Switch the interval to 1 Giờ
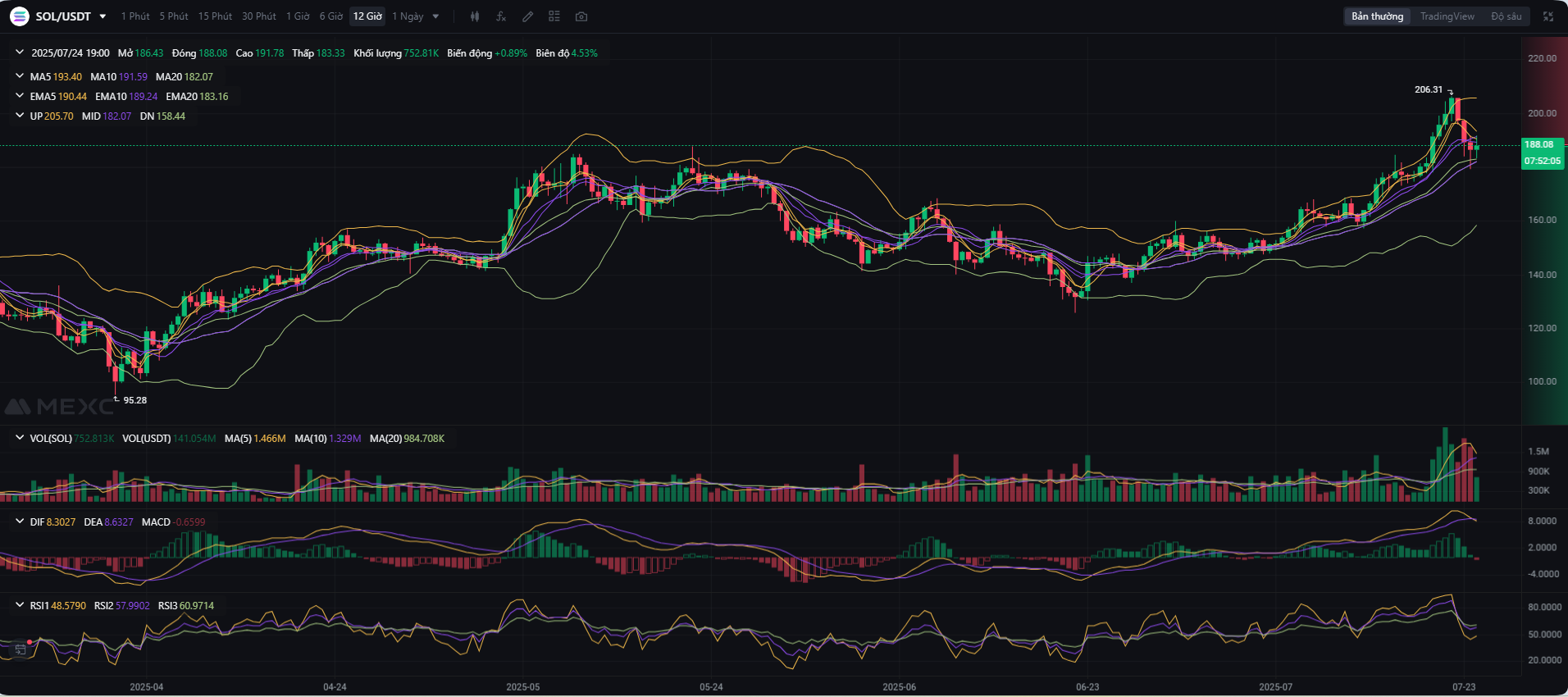Viewport: 1568px width, 697px height. coord(298,16)
